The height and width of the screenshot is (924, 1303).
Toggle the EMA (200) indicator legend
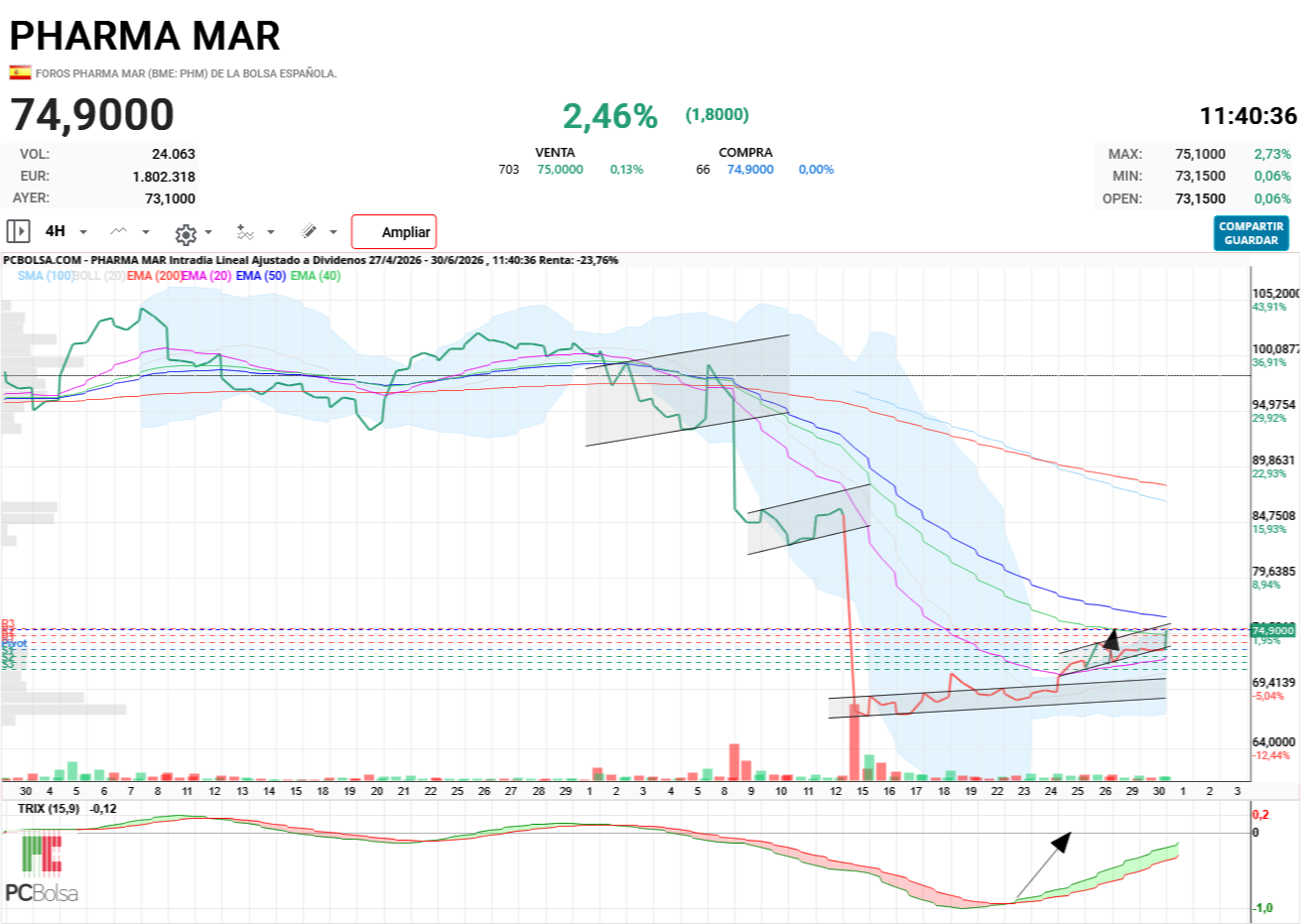pyautogui.click(x=154, y=276)
